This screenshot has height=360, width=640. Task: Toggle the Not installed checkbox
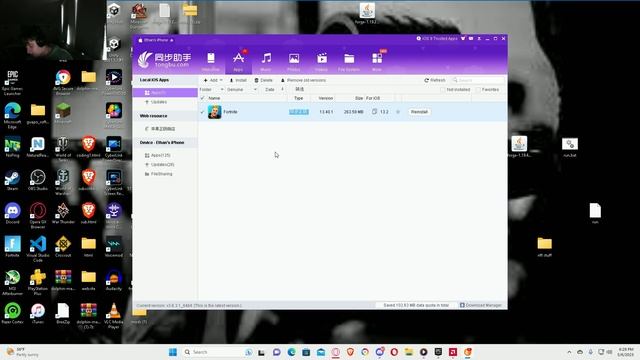[x=442, y=89]
